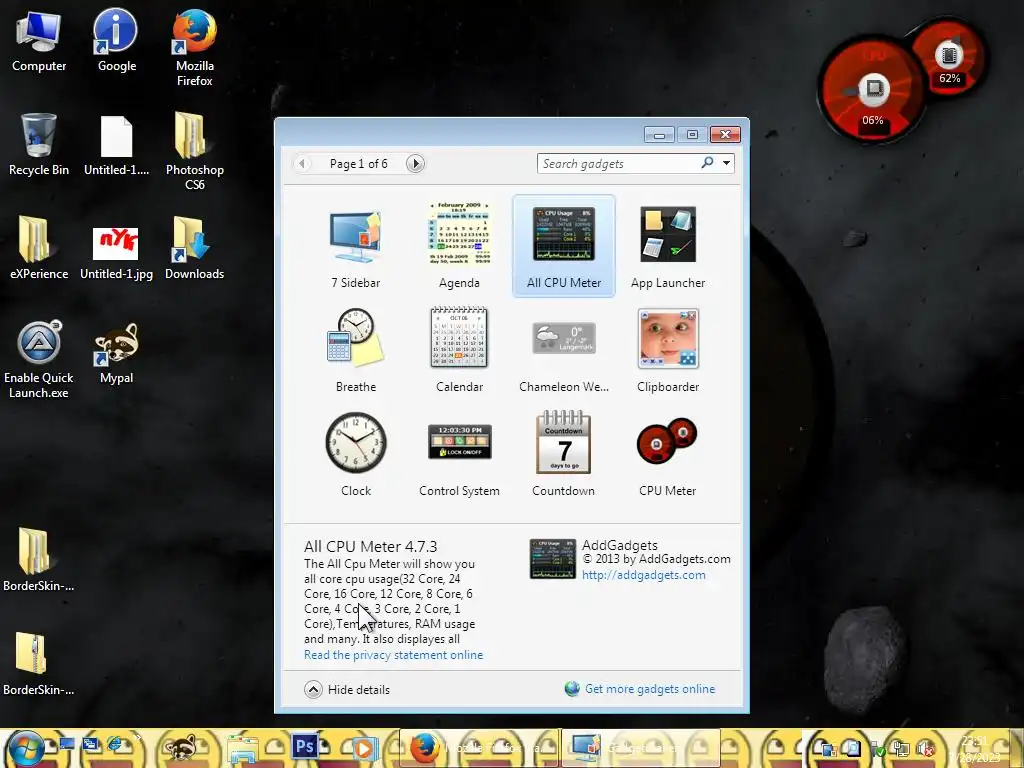Open the Windows Start menu orb

click(x=25, y=748)
